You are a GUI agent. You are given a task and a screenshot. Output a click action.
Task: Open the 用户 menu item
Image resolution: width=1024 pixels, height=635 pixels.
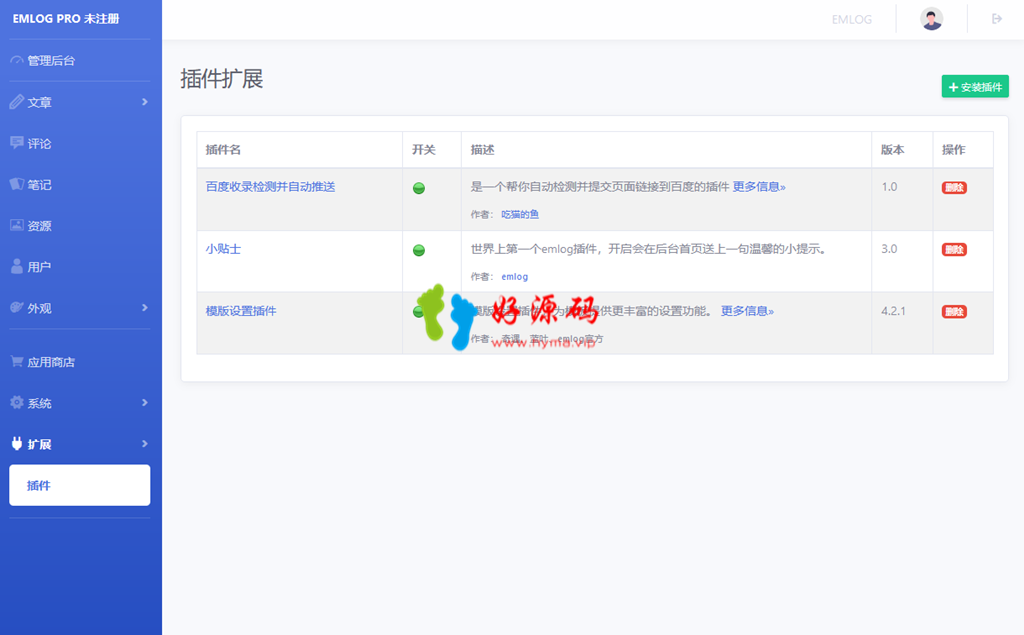(x=80, y=267)
